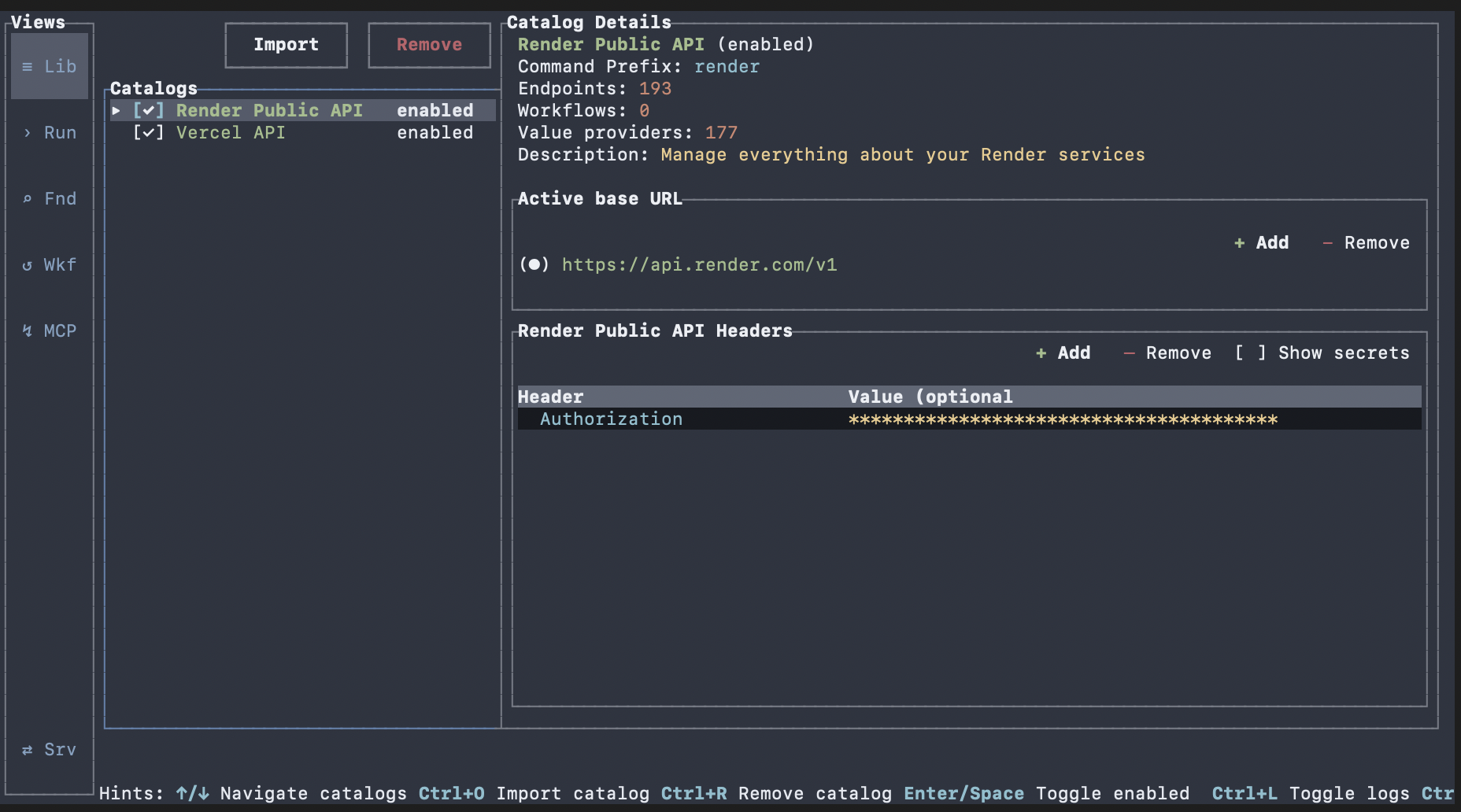Add a new Render API header
This screenshot has width=1461, height=812.
pos(1063,353)
